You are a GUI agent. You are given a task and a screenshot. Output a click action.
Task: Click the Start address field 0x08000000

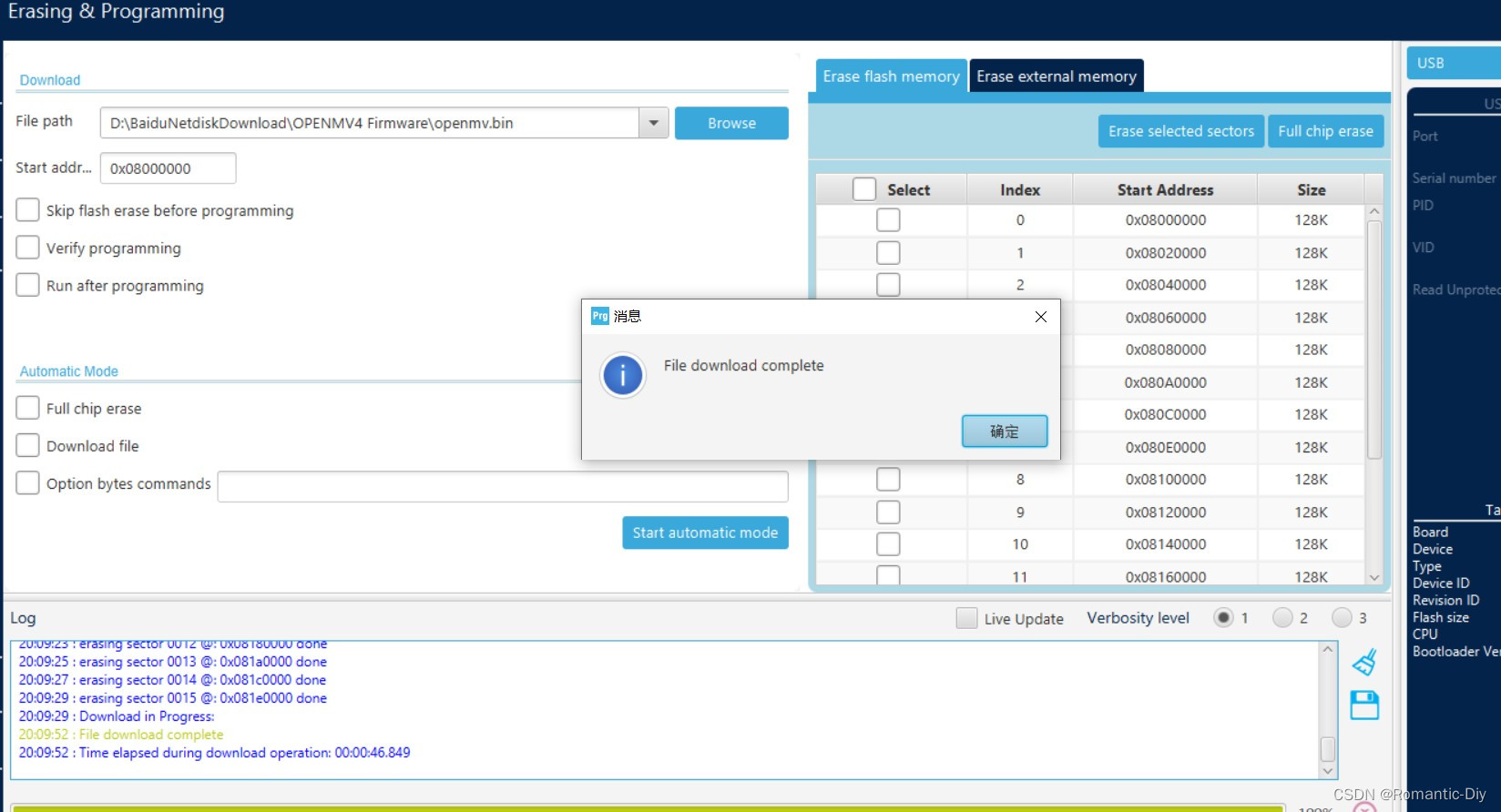tap(168, 168)
